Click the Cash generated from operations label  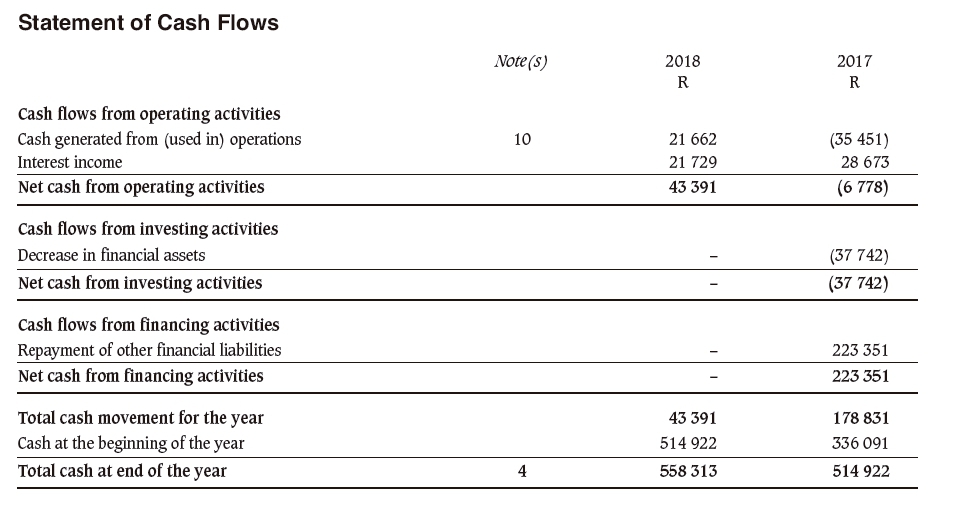point(160,139)
